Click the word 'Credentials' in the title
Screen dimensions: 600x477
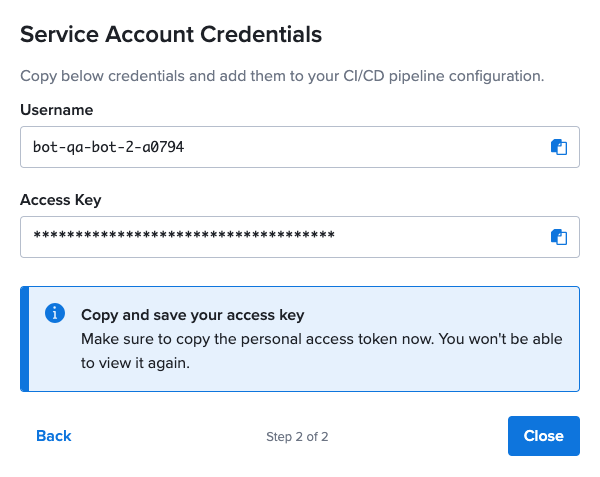click(x=257, y=35)
